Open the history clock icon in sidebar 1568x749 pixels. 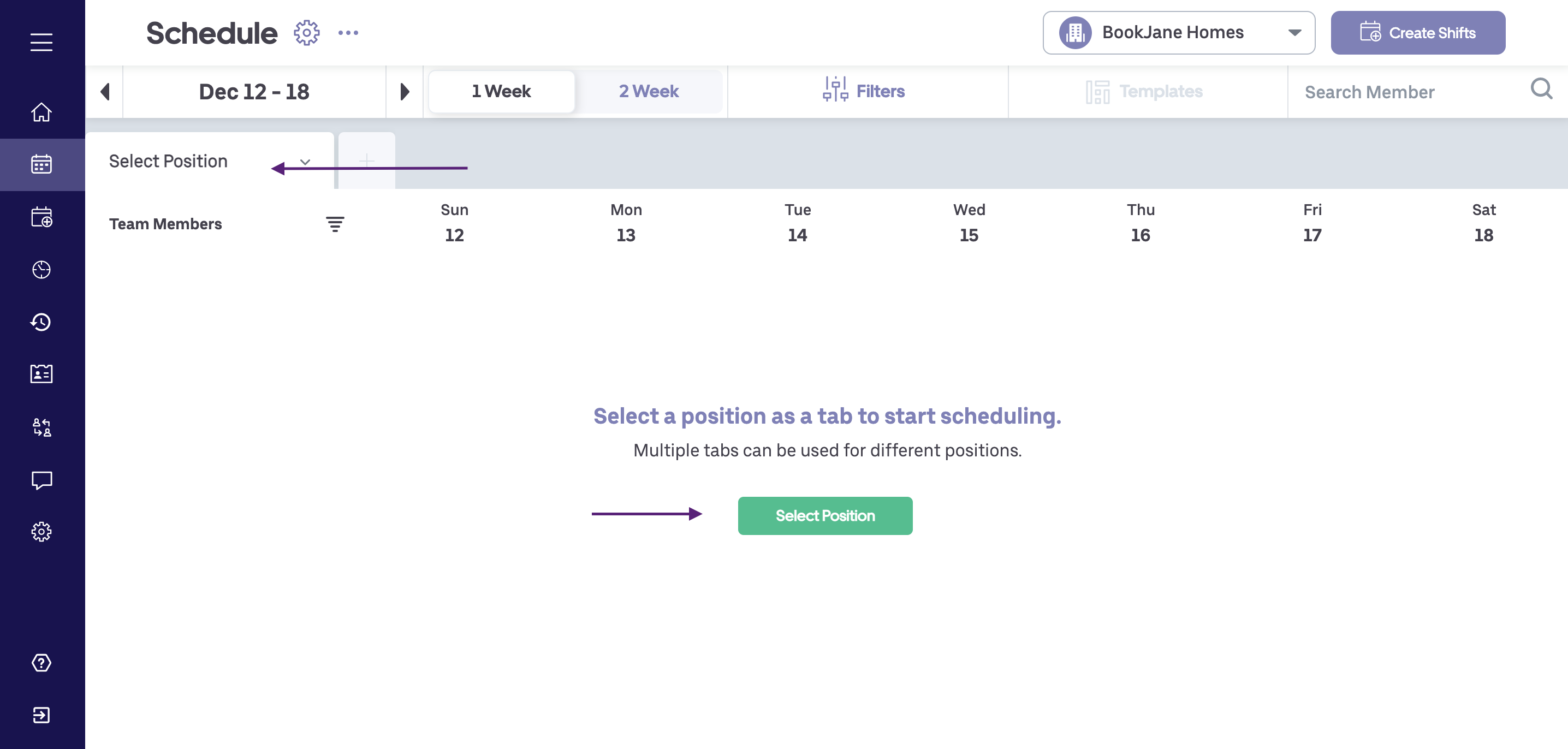tap(41, 322)
